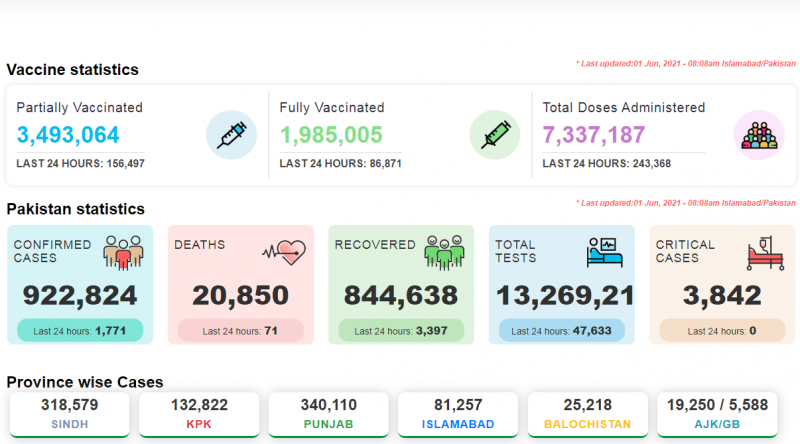800x444 pixels.
Task: Click Confirmed Cases last 24 hours badge
Action: tap(80, 330)
